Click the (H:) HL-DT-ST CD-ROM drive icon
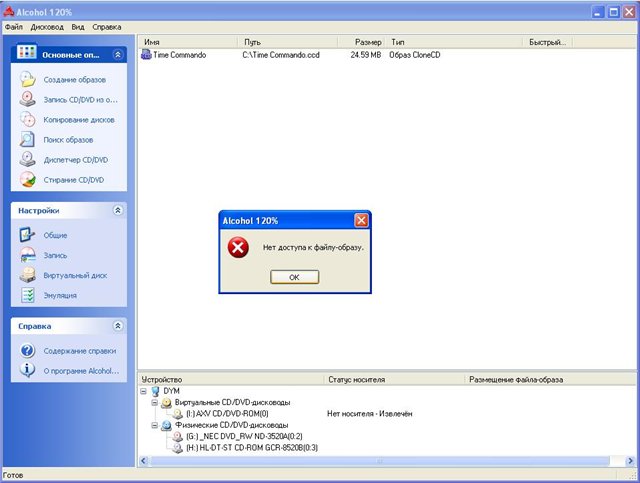 [x=178, y=448]
